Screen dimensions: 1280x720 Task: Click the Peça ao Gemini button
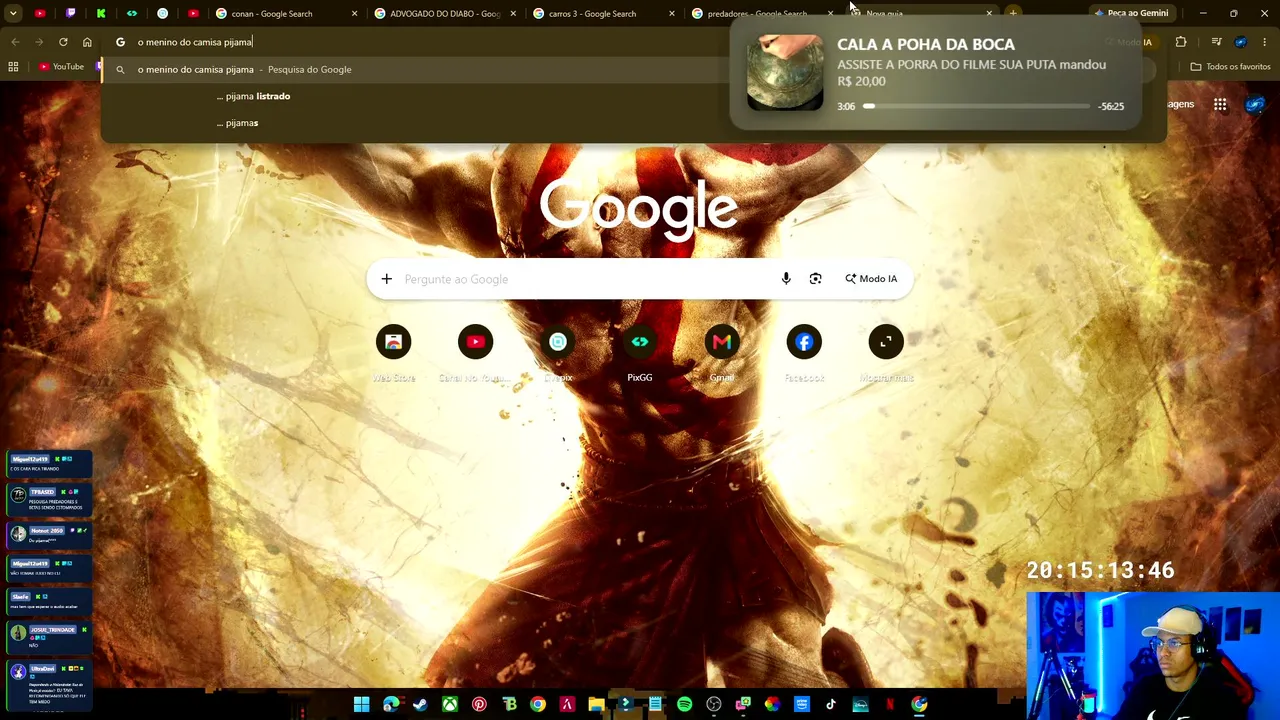point(1131,13)
